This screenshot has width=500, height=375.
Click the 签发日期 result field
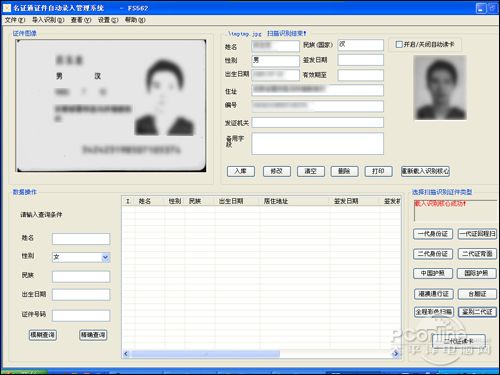click(x=361, y=60)
